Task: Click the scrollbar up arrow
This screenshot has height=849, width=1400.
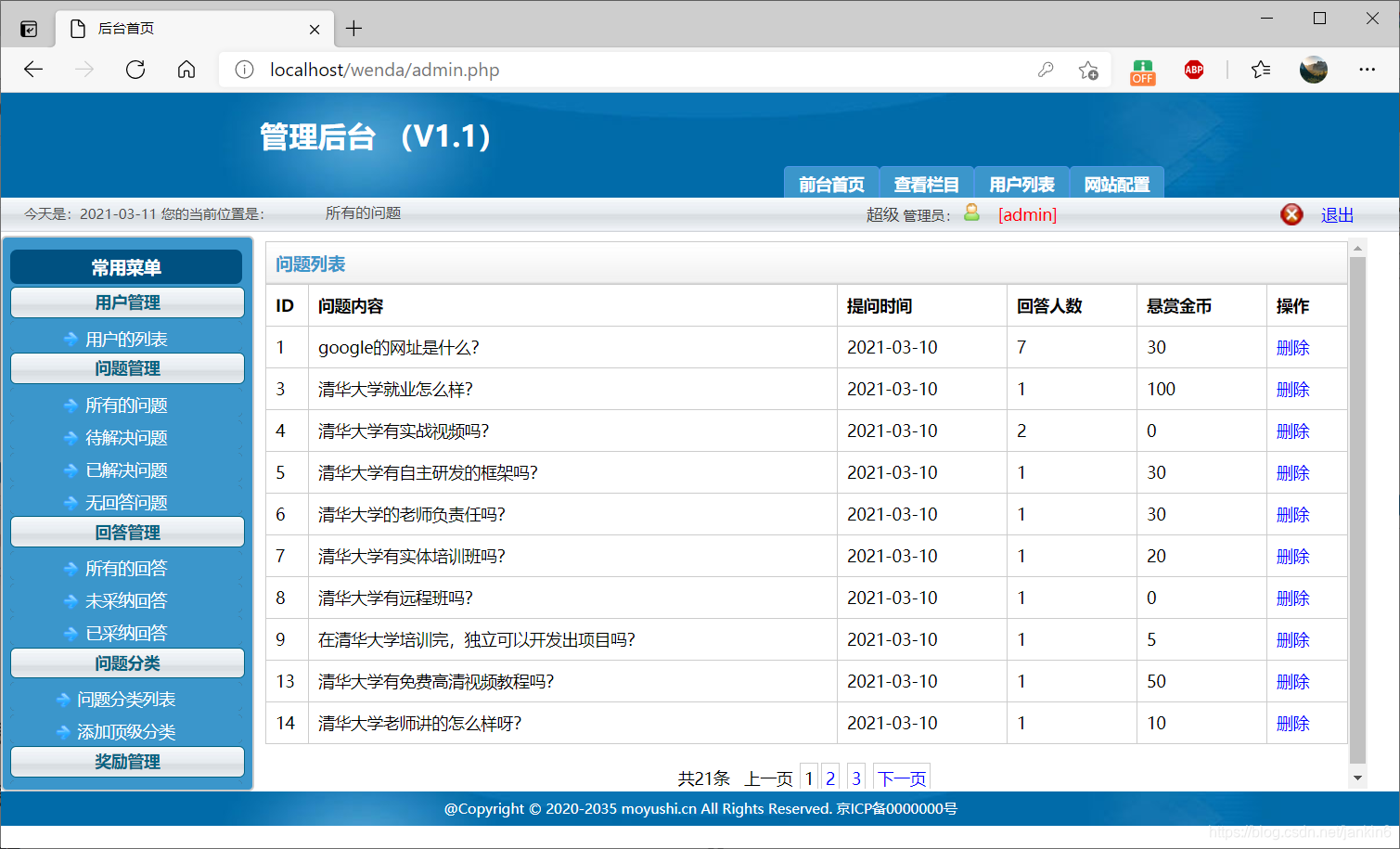Action: point(1357,249)
